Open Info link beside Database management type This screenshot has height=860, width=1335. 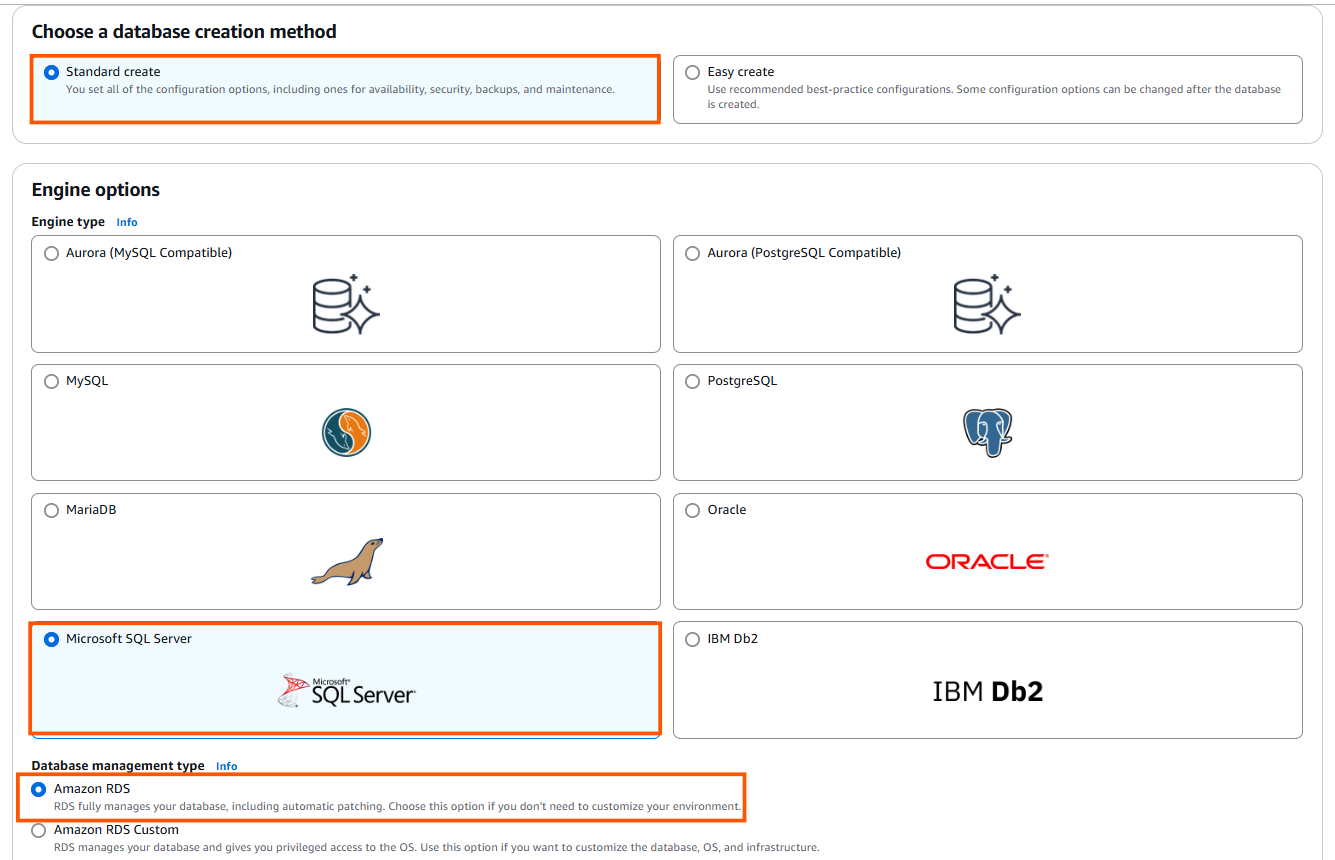[227, 766]
